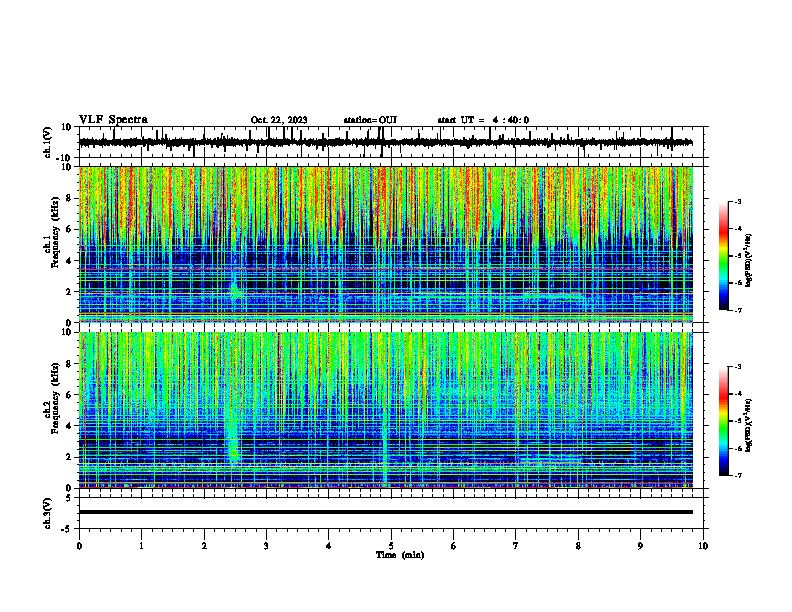Click the '-7' label on ch.2 color scale
Viewport: 792px width, 612px height.
click(x=737, y=475)
